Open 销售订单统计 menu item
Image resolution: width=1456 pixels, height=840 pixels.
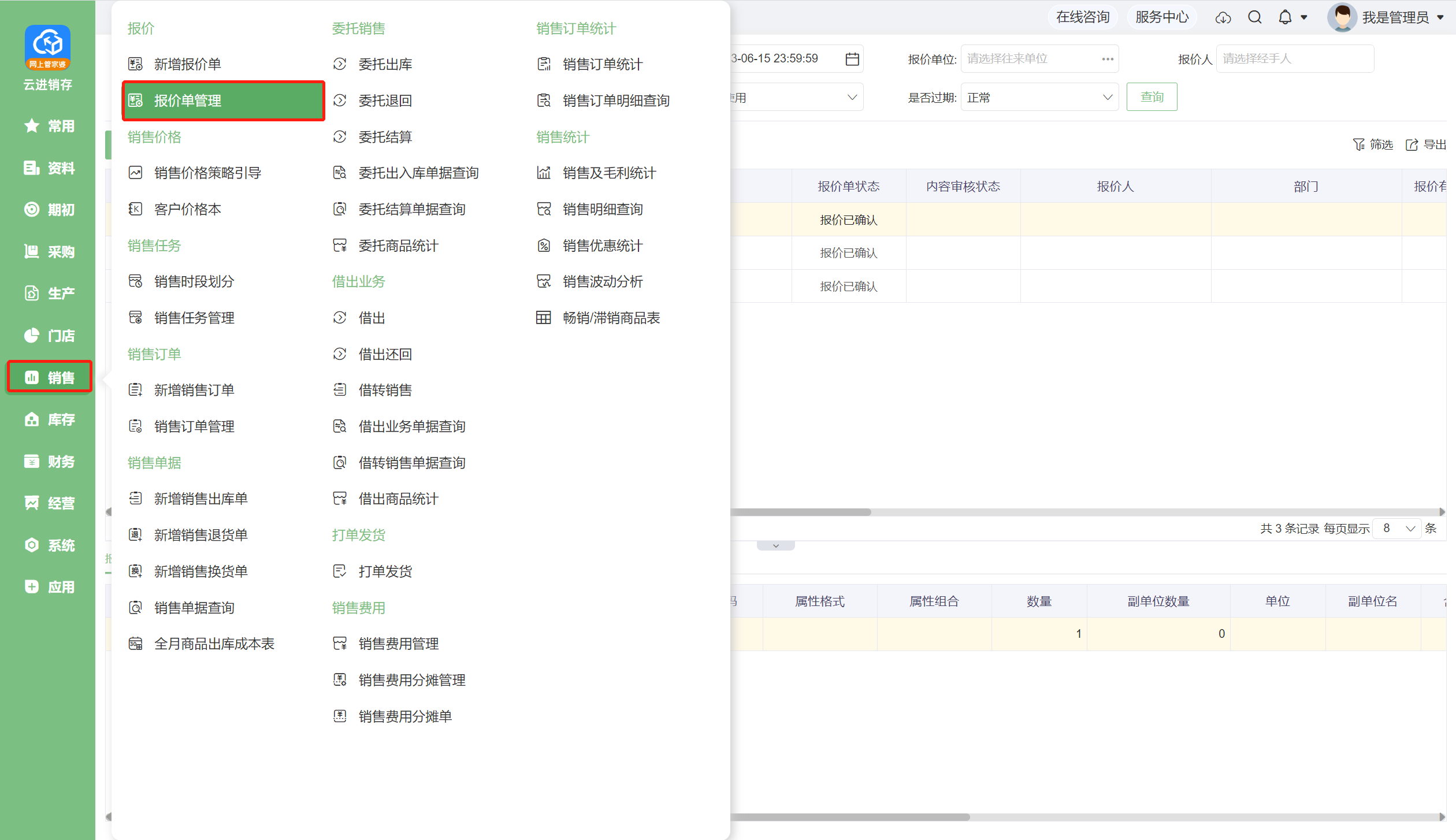coord(603,64)
